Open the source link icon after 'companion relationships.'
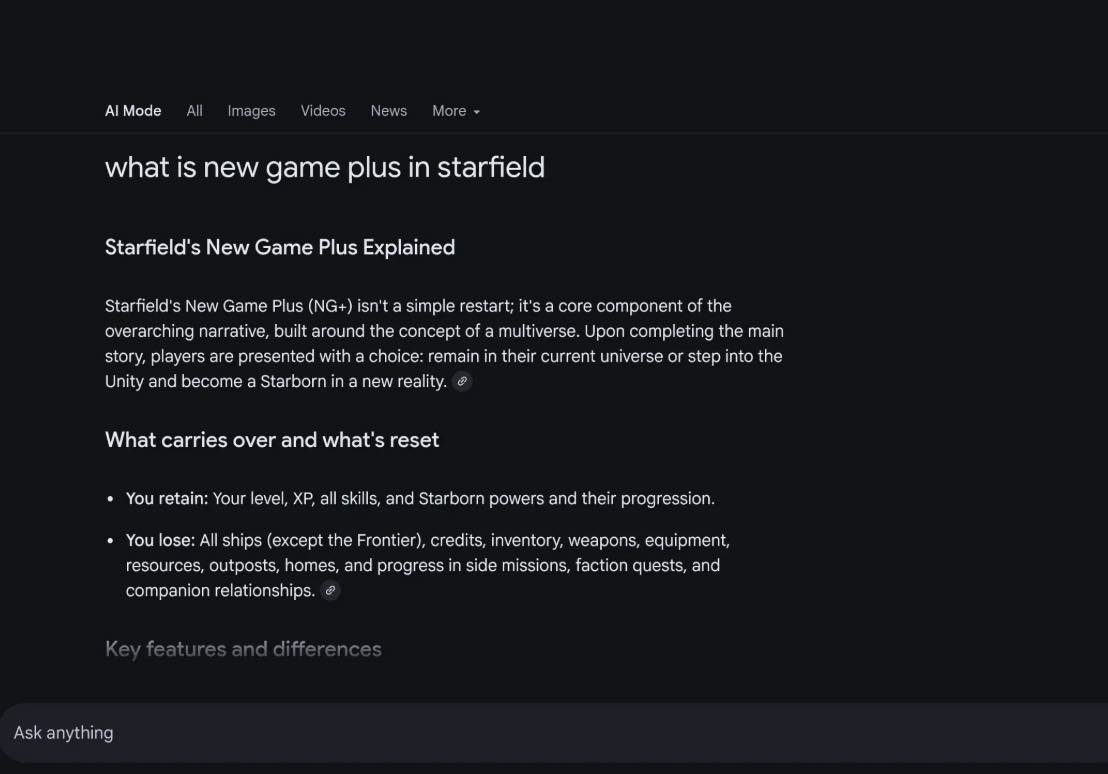1108x774 pixels. coord(330,590)
